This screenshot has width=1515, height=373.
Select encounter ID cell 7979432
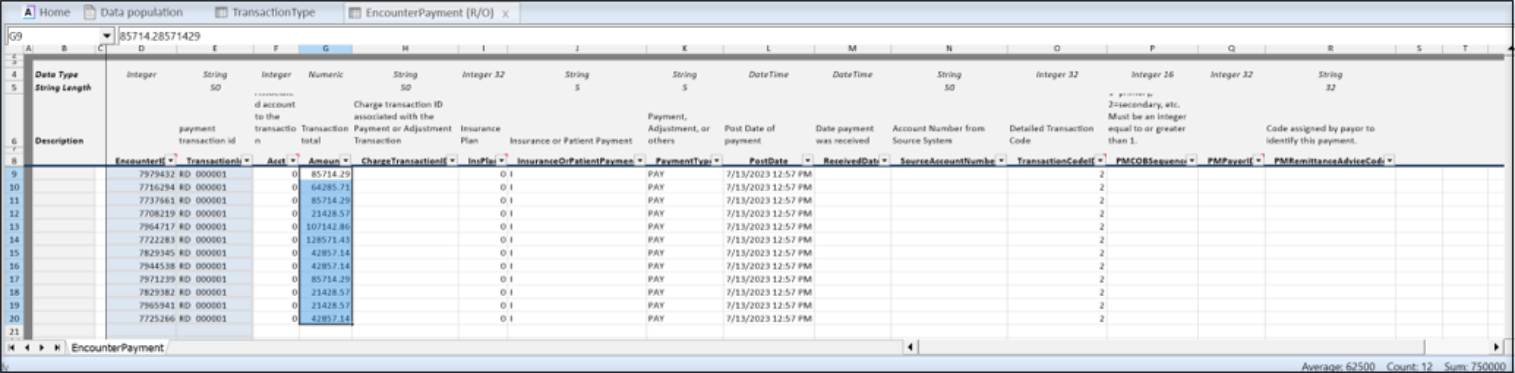[142, 174]
